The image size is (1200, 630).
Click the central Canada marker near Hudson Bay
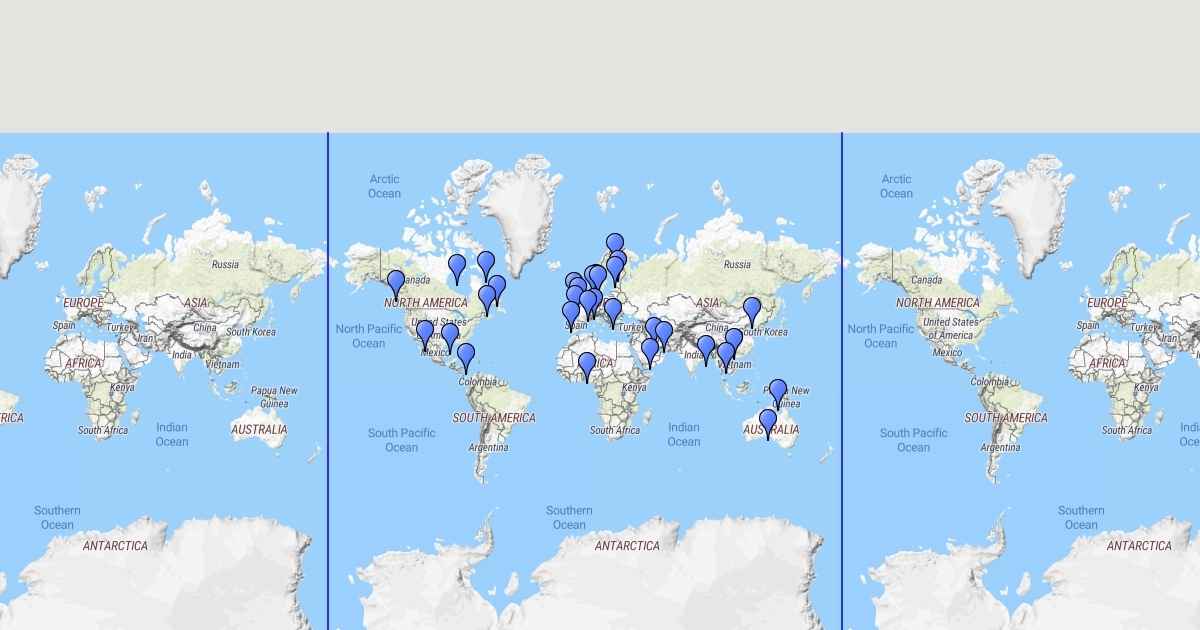coord(457,266)
